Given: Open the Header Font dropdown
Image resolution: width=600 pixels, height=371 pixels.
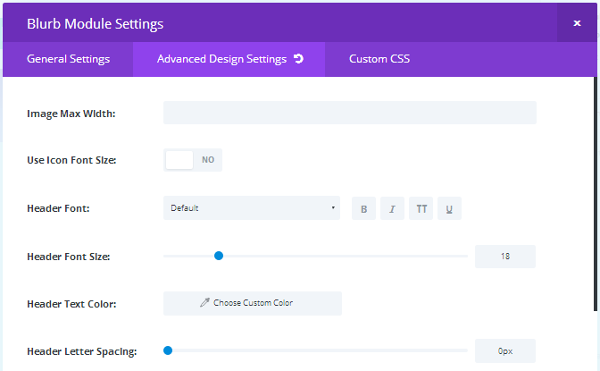Looking at the screenshot, I should click(x=251, y=208).
